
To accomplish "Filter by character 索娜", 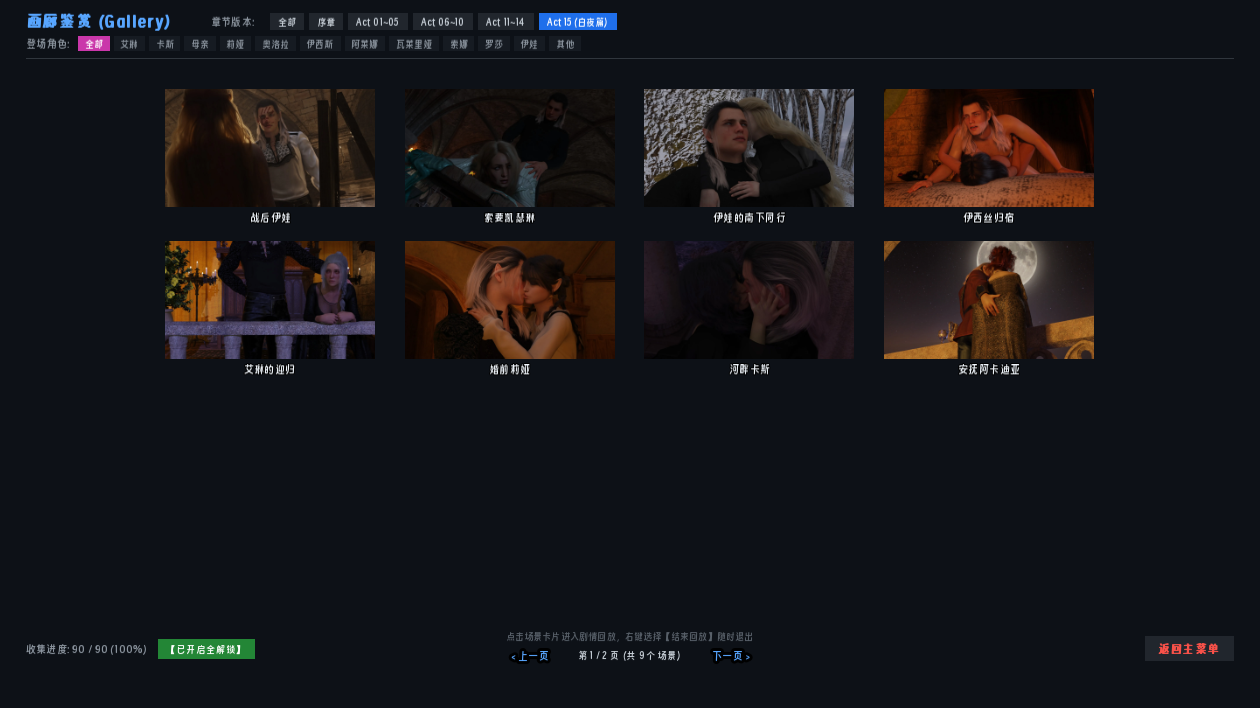I will click(459, 44).
